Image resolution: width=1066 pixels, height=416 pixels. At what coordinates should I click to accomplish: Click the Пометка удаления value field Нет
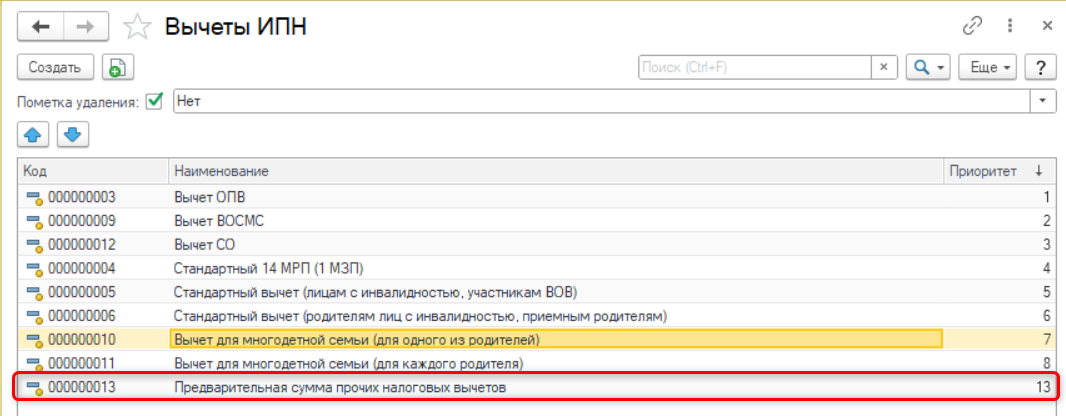point(602,102)
